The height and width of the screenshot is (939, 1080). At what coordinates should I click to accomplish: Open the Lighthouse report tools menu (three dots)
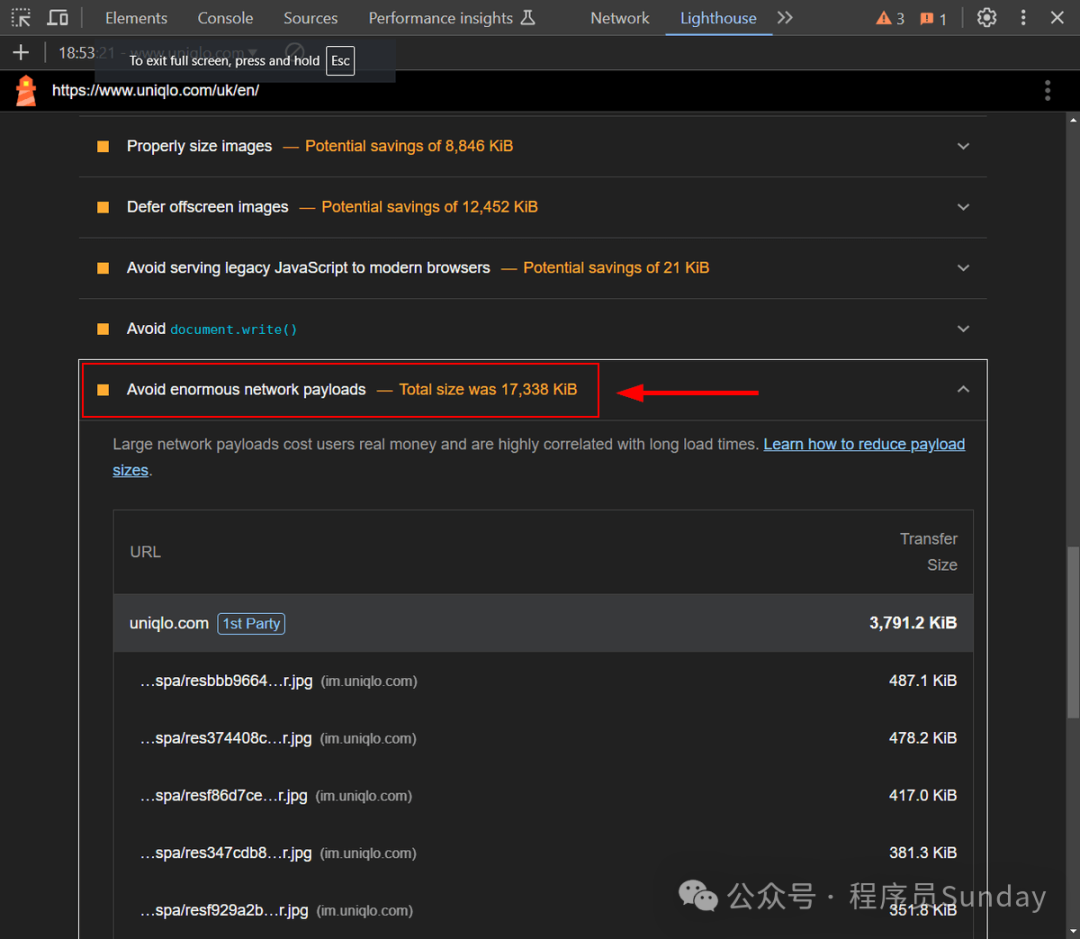point(1047,90)
